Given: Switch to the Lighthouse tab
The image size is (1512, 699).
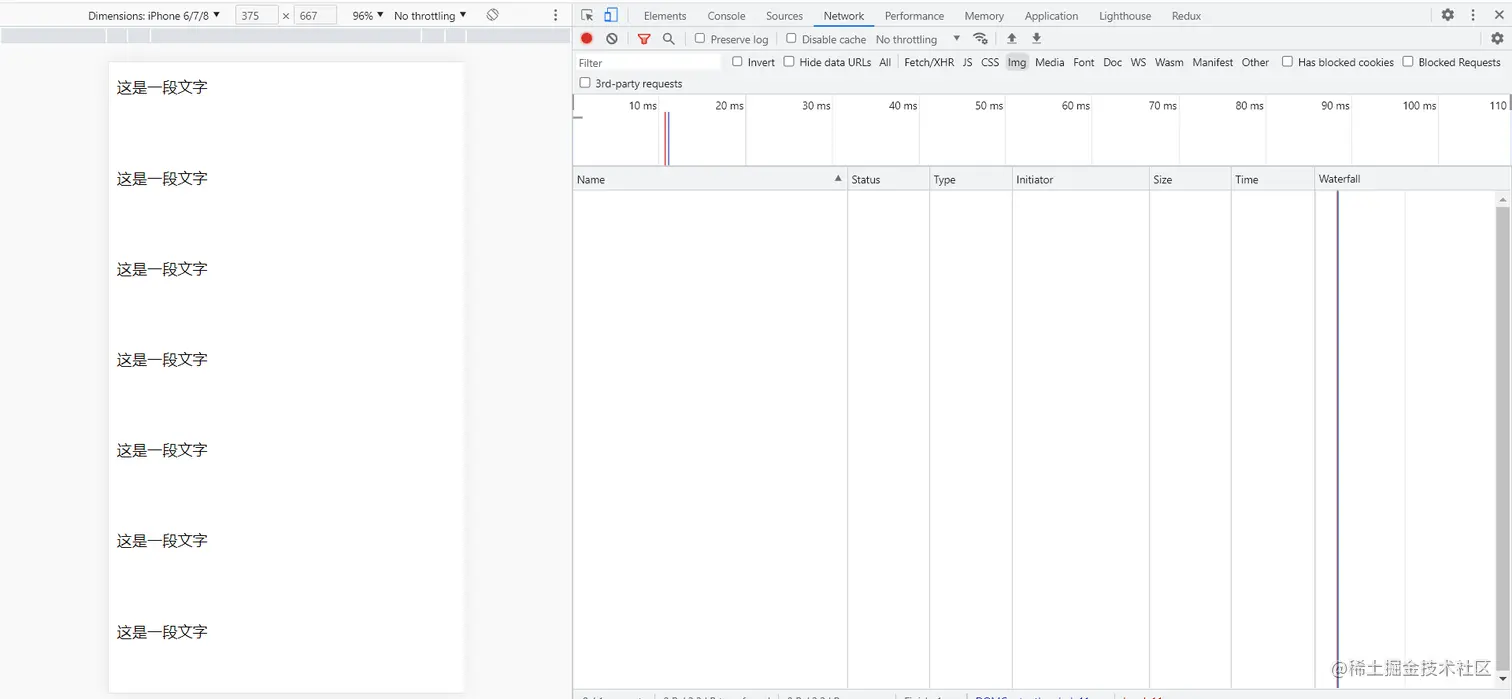Looking at the screenshot, I should (1125, 16).
